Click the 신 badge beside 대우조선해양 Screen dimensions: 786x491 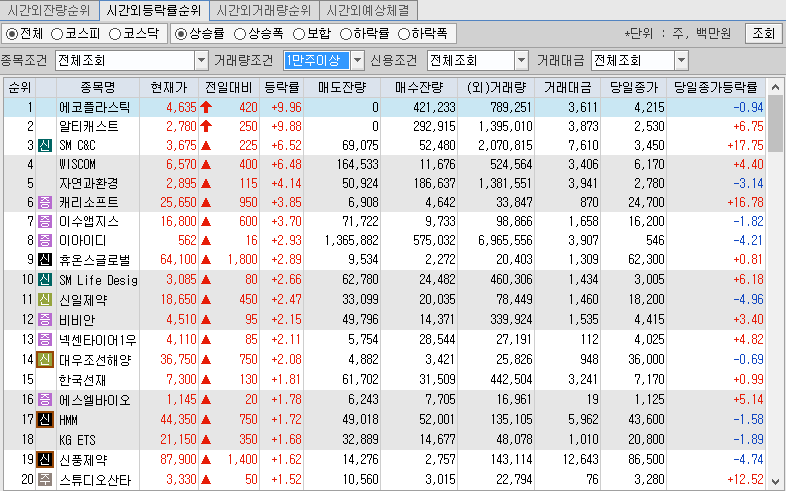tap(45, 359)
